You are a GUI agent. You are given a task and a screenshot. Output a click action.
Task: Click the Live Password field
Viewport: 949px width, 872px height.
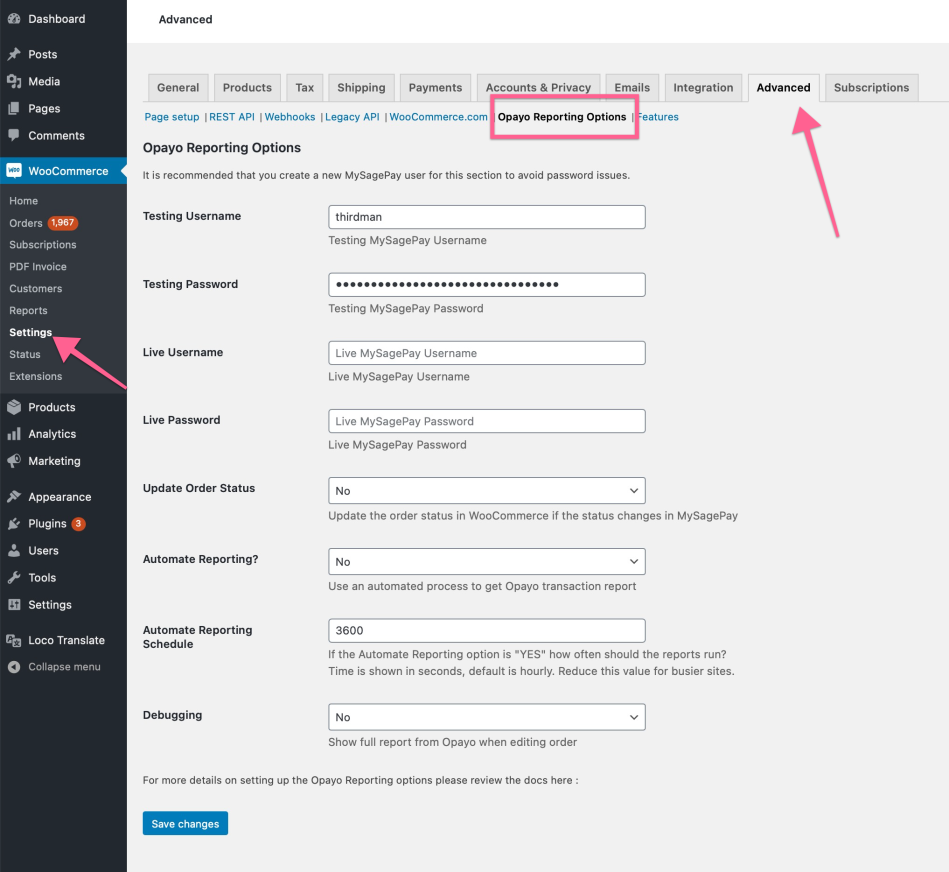[487, 421]
